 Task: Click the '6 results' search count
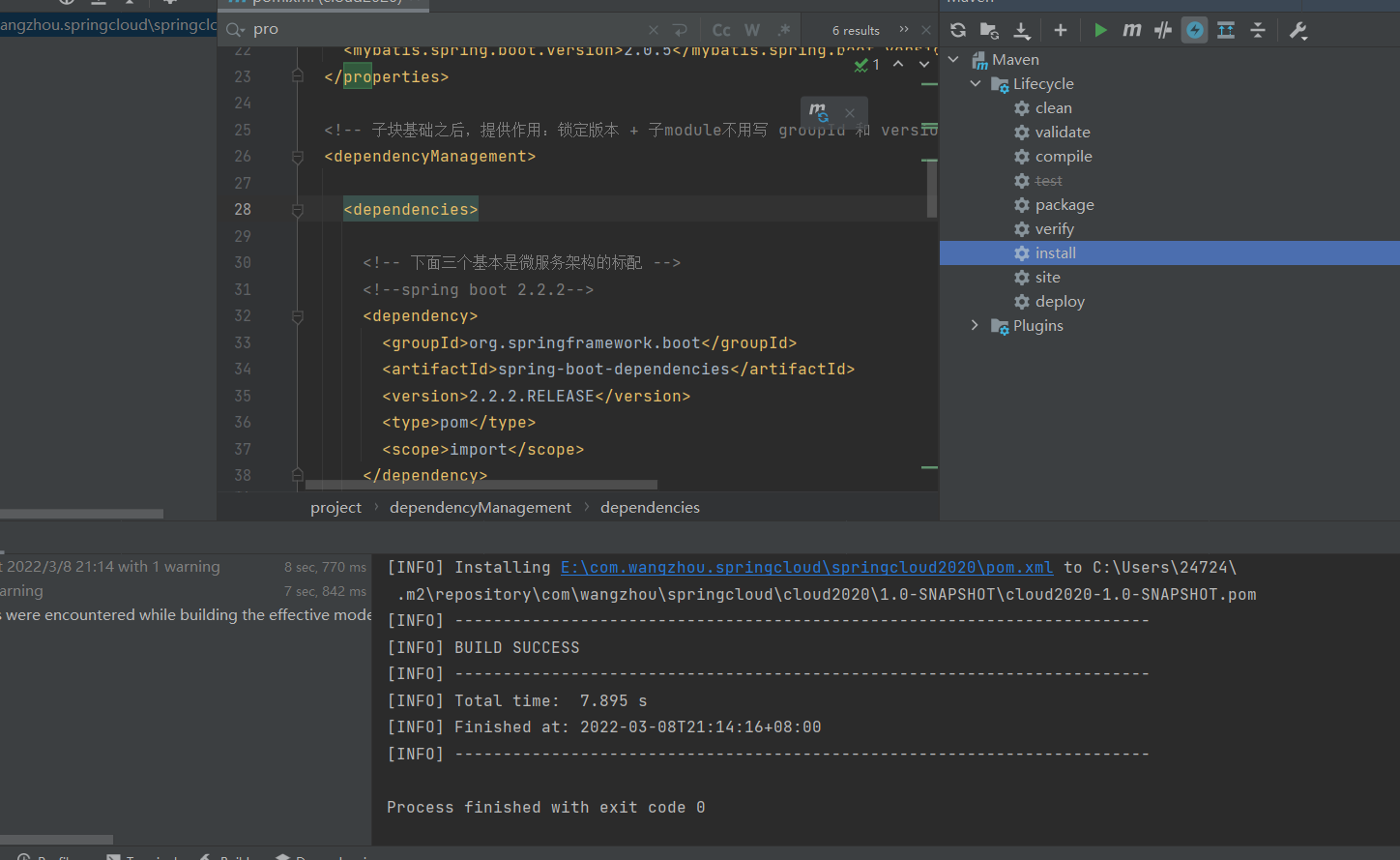pyautogui.click(x=856, y=31)
